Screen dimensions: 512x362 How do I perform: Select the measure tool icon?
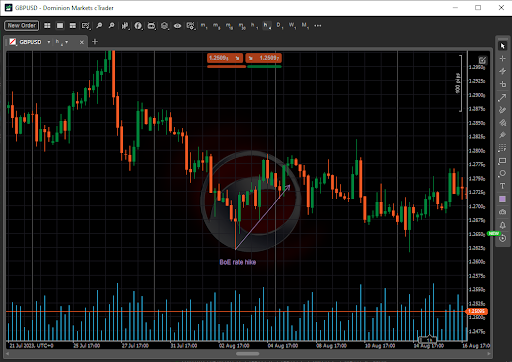(503, 84)
